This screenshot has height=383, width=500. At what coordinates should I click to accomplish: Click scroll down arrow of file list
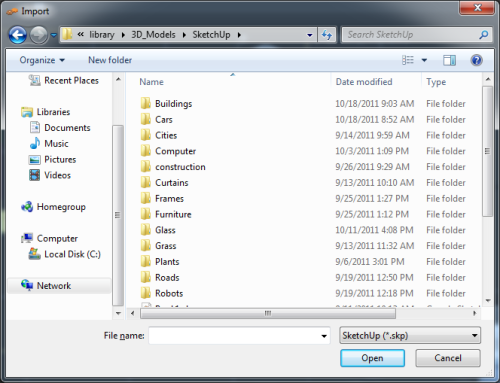coord(488,300)
